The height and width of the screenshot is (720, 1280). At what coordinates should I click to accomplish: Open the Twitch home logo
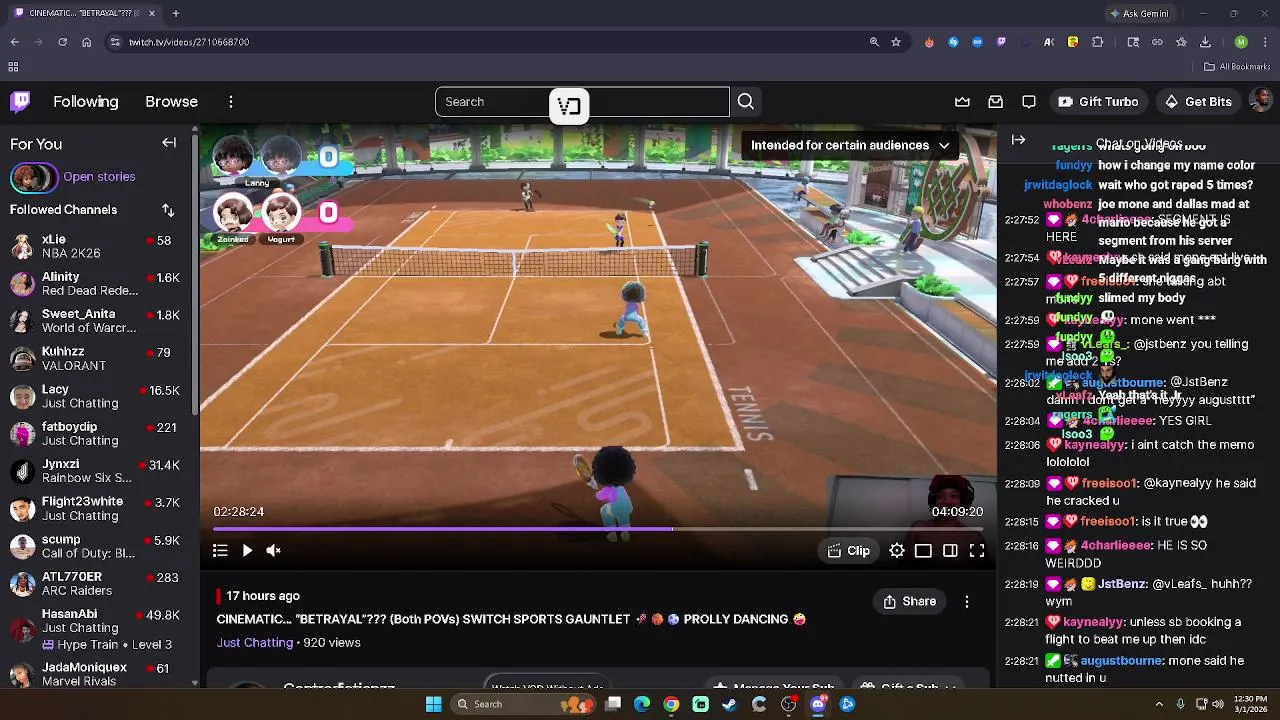click(20, 101)
